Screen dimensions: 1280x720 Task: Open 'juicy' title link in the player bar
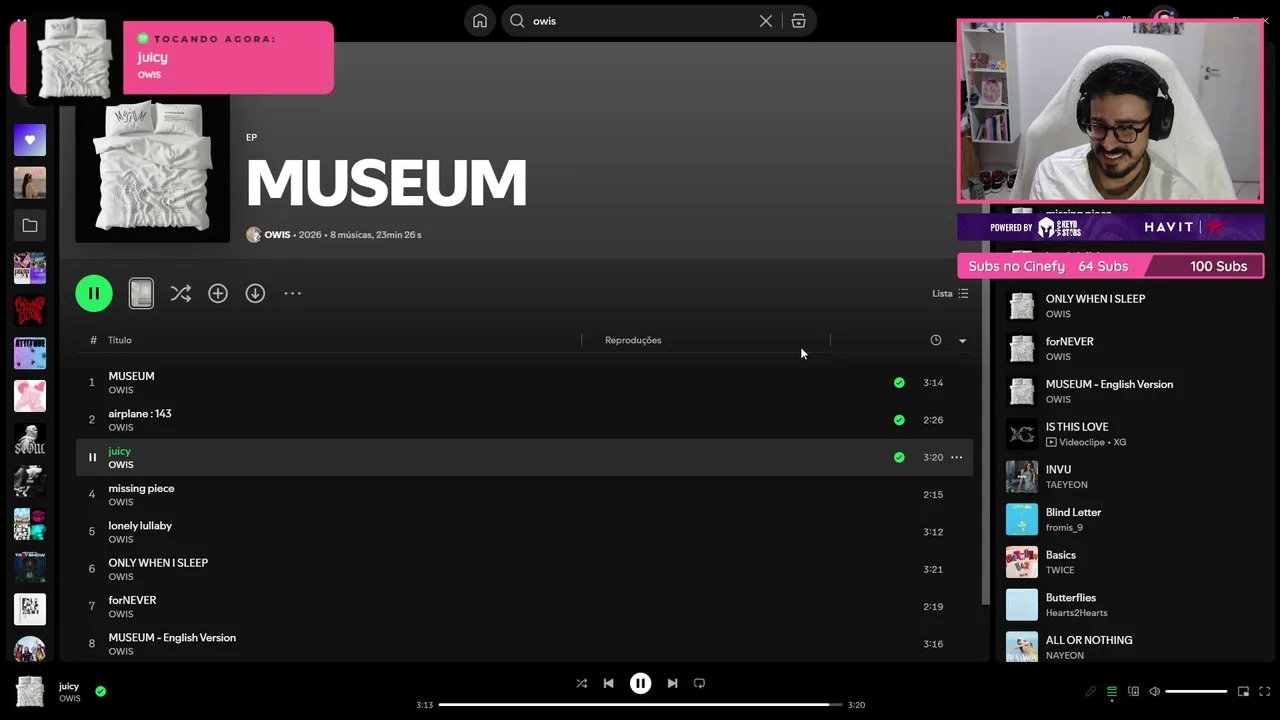tap(69, 686)
